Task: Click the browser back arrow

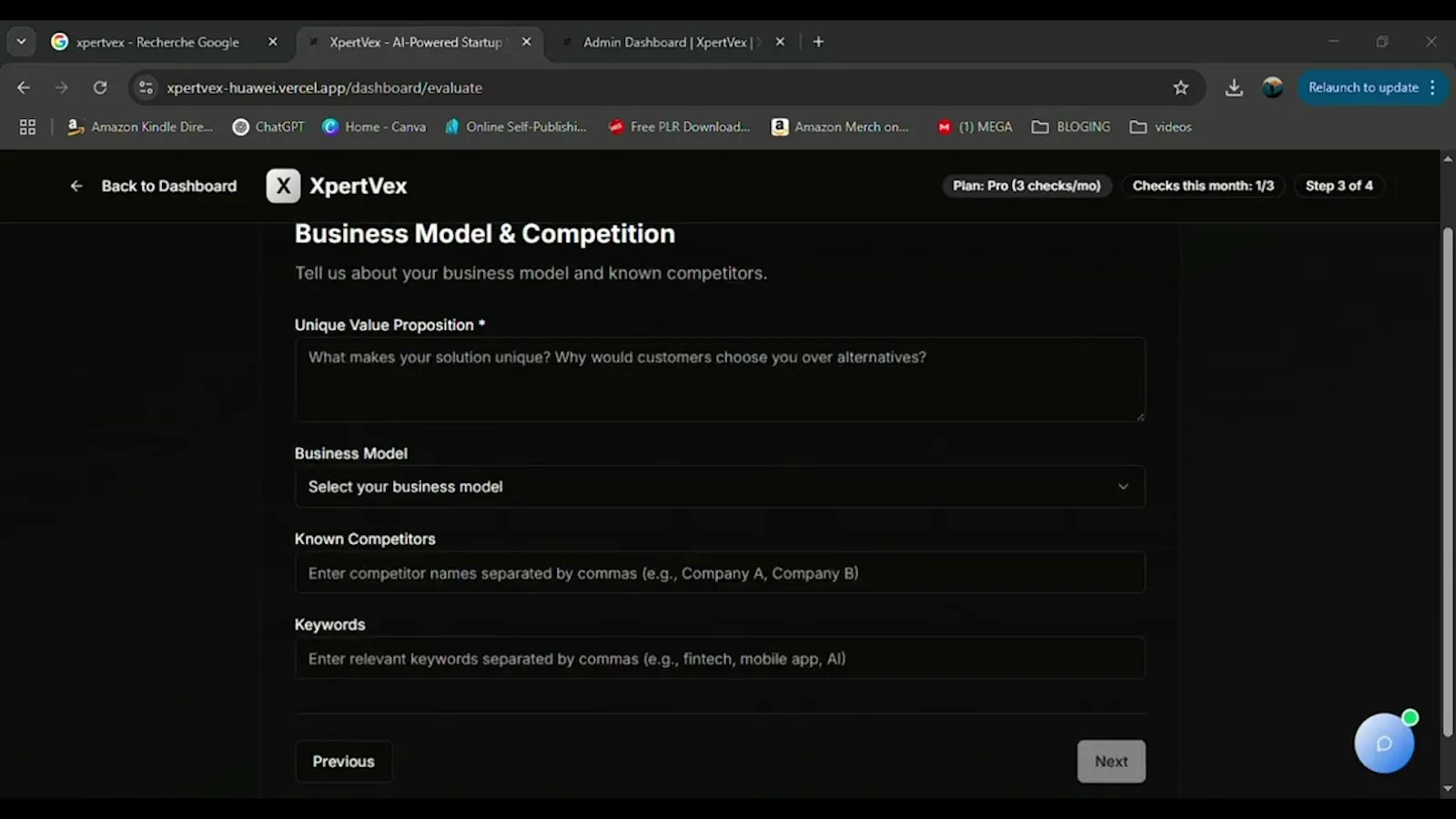Action: pyautogui.click(x=24, y=87)
